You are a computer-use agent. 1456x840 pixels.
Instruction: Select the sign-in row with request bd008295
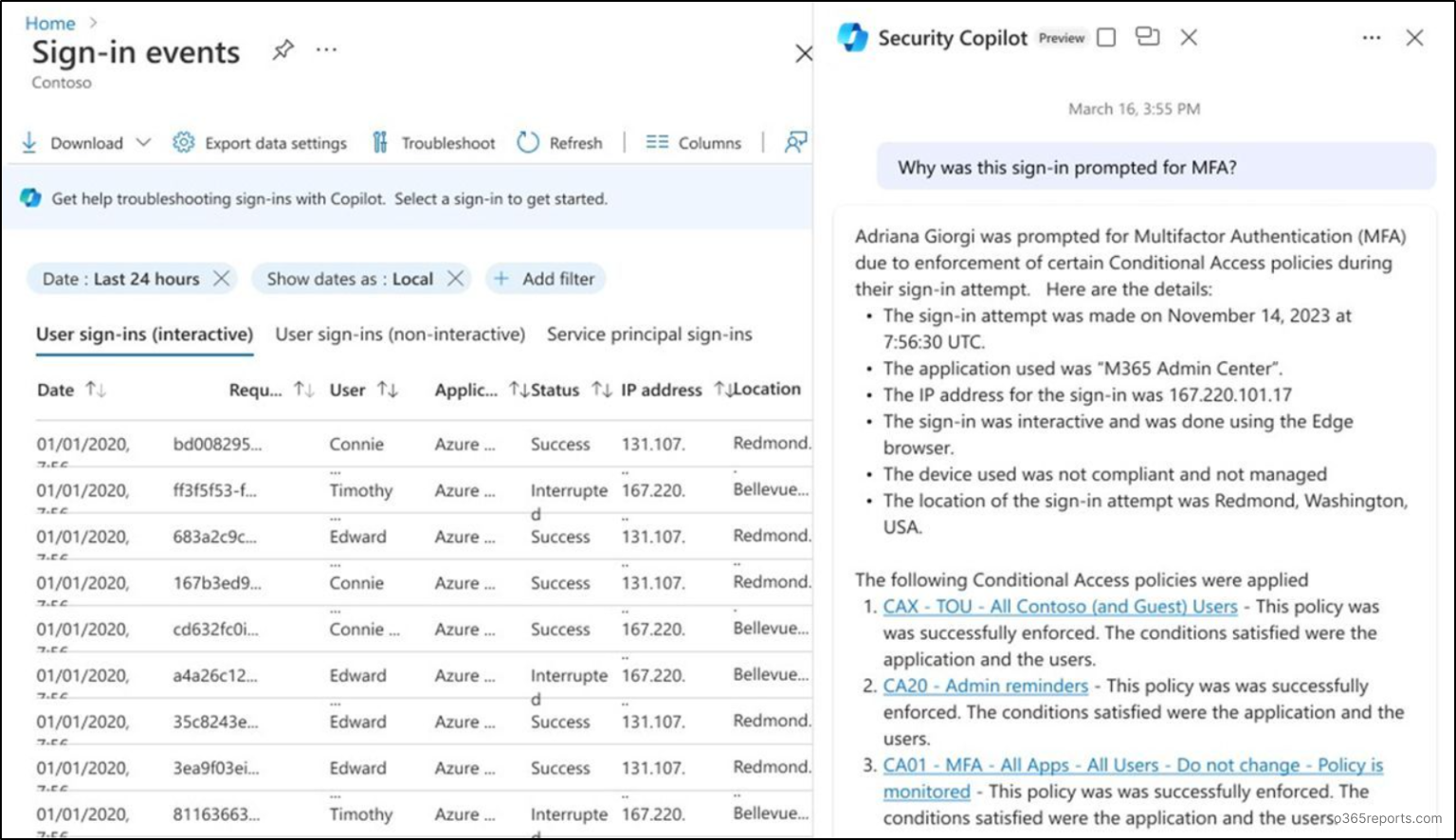coord(423,444)
